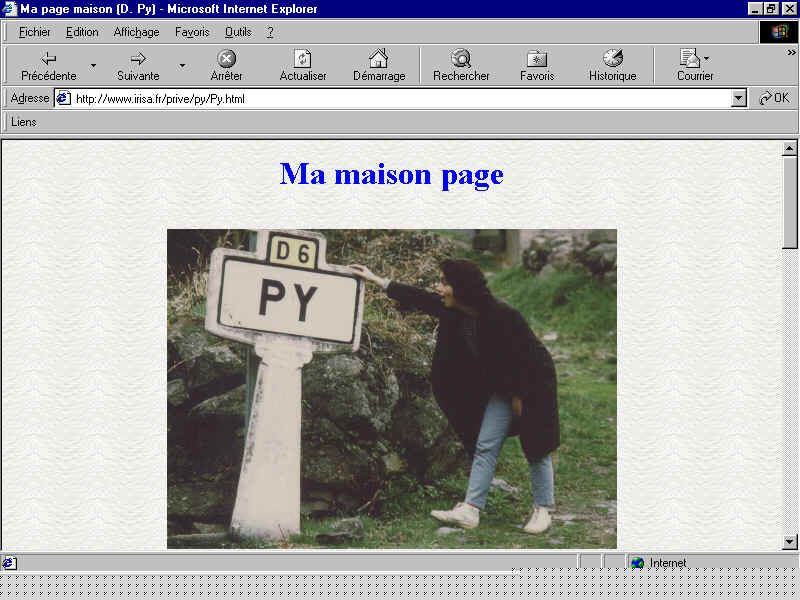Open the Edition menu
This screenshot has width=800, height=600.
coord(82,32)
